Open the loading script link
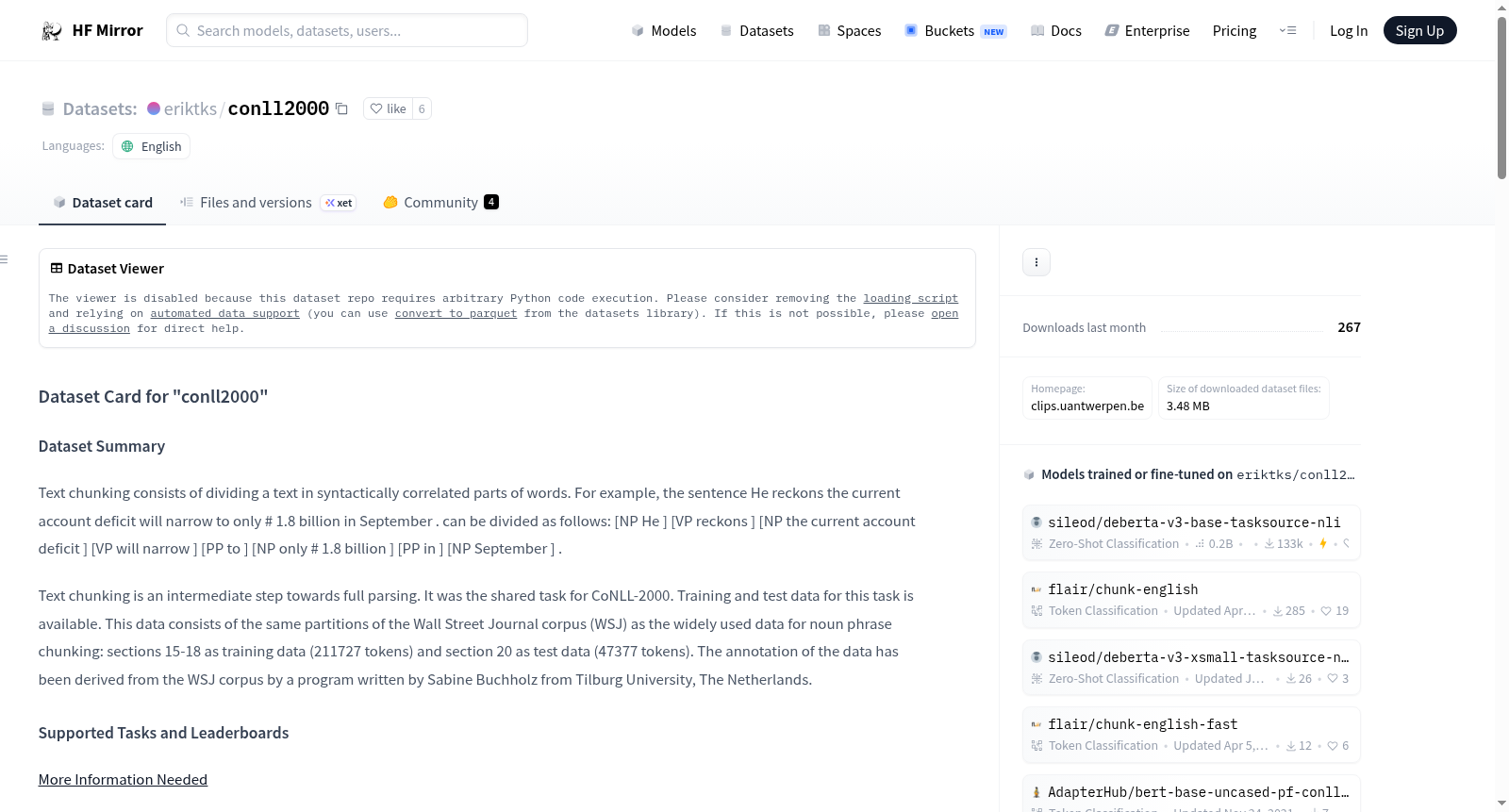The width and height of the screenshot is (1509, 812). (x=910, y=298)
